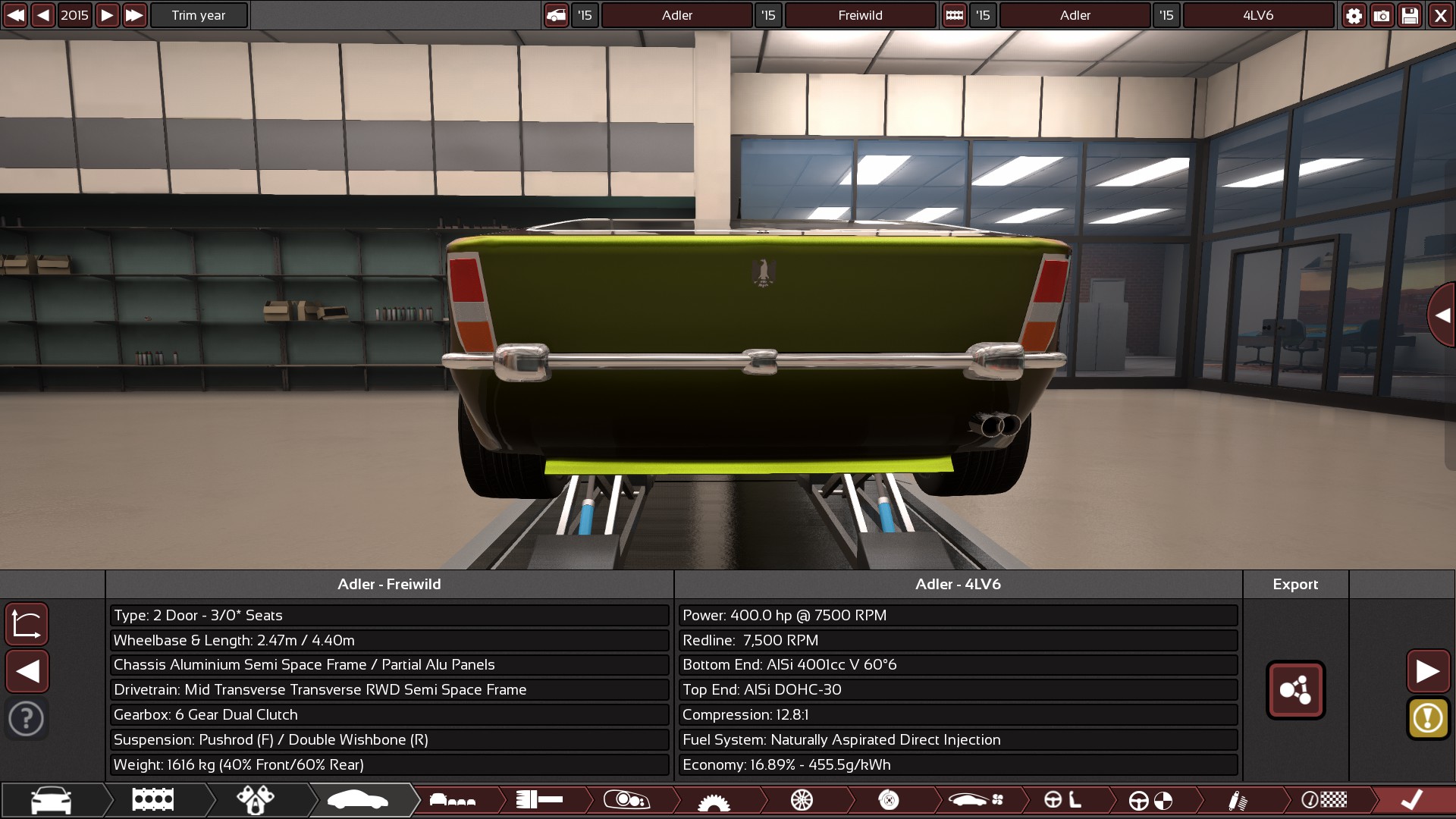Click the Adler - 4LV6 panel header
1456x819 pixels.
[958, 584]
